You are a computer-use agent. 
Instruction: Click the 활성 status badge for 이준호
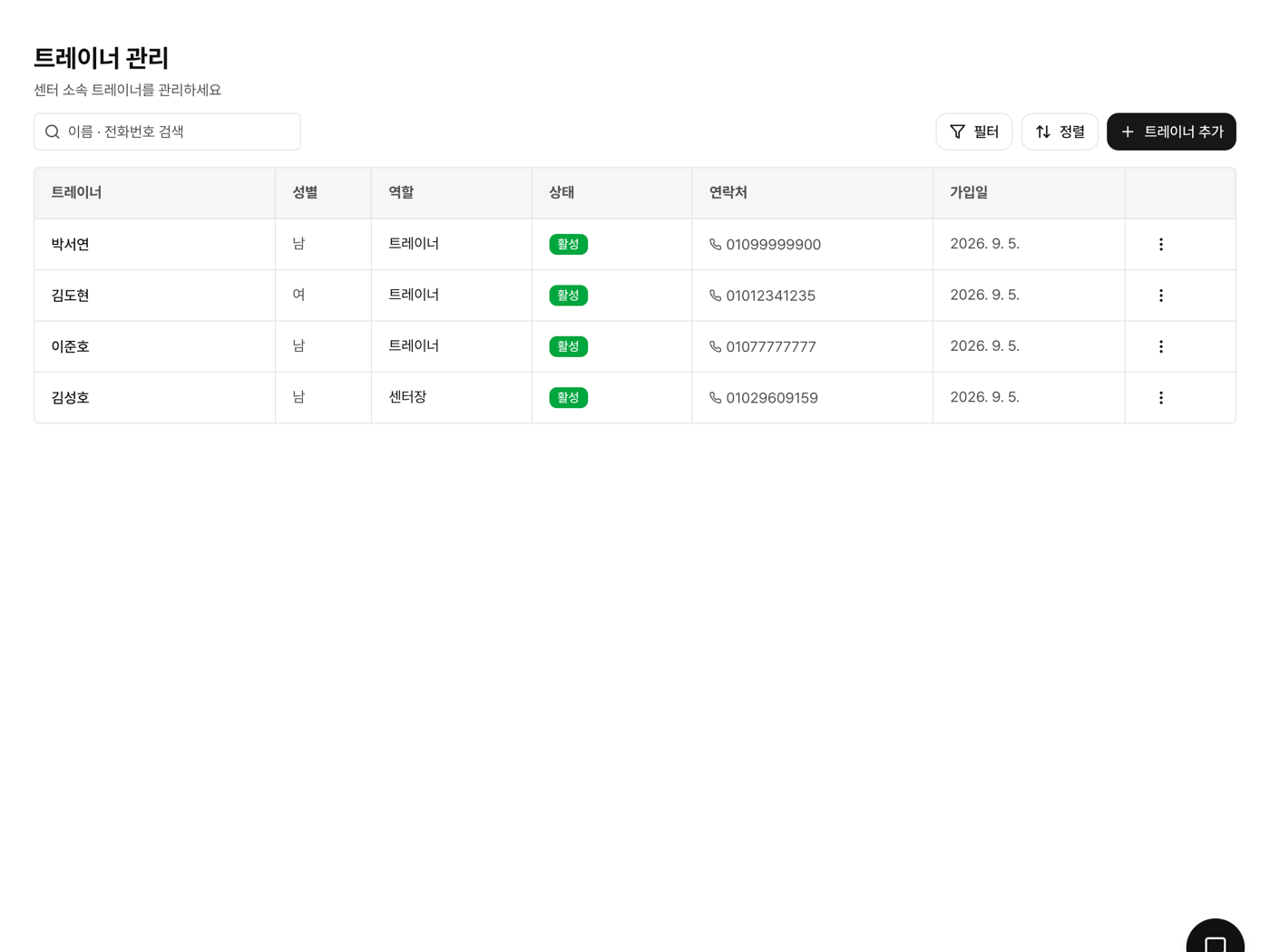(568, 346)
